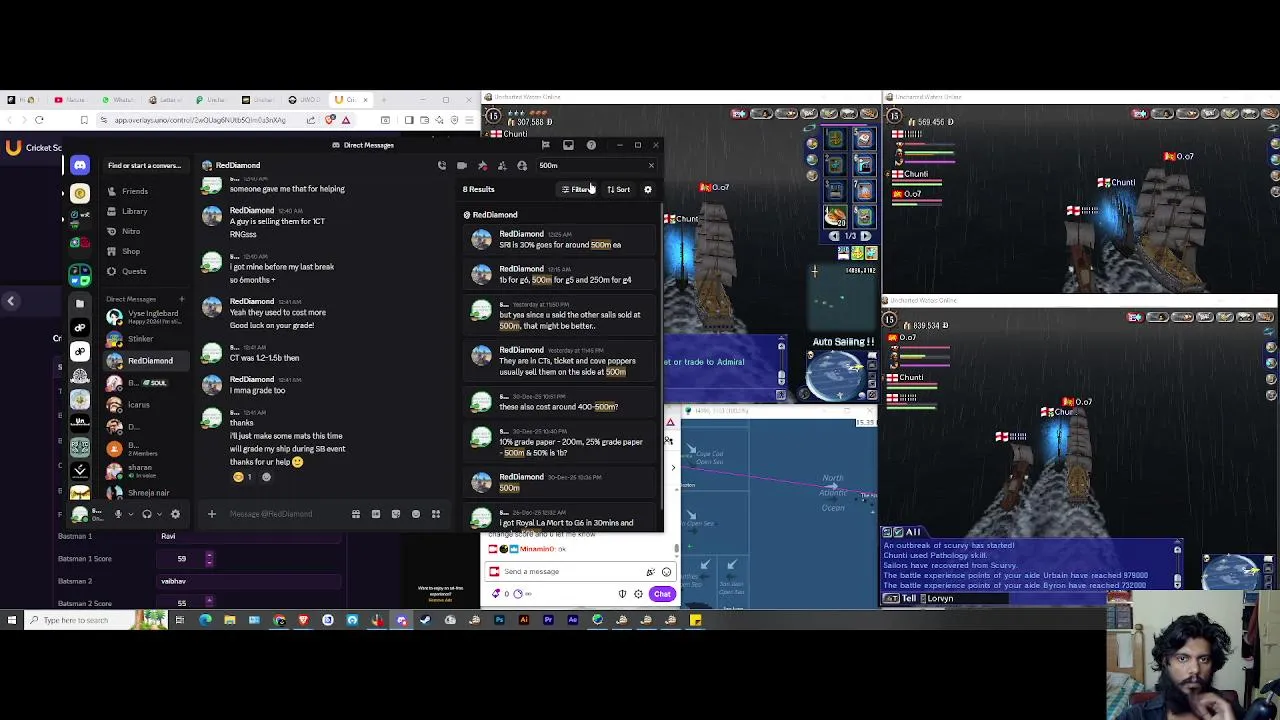
Task: Start a voice call with RedDiamond
Action: tap(442, 166)
